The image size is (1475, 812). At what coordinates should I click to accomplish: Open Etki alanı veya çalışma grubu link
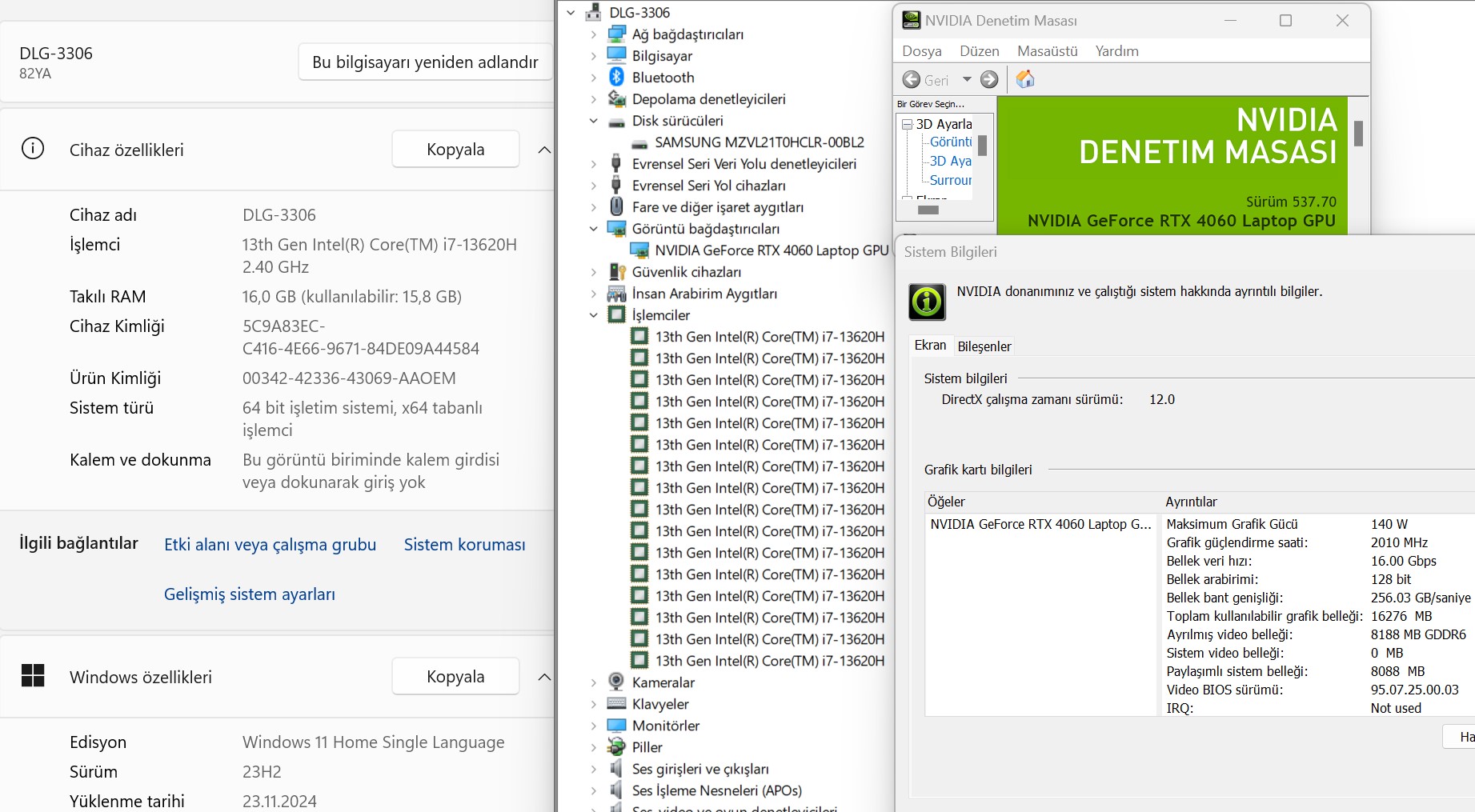[x=270, y=545]
